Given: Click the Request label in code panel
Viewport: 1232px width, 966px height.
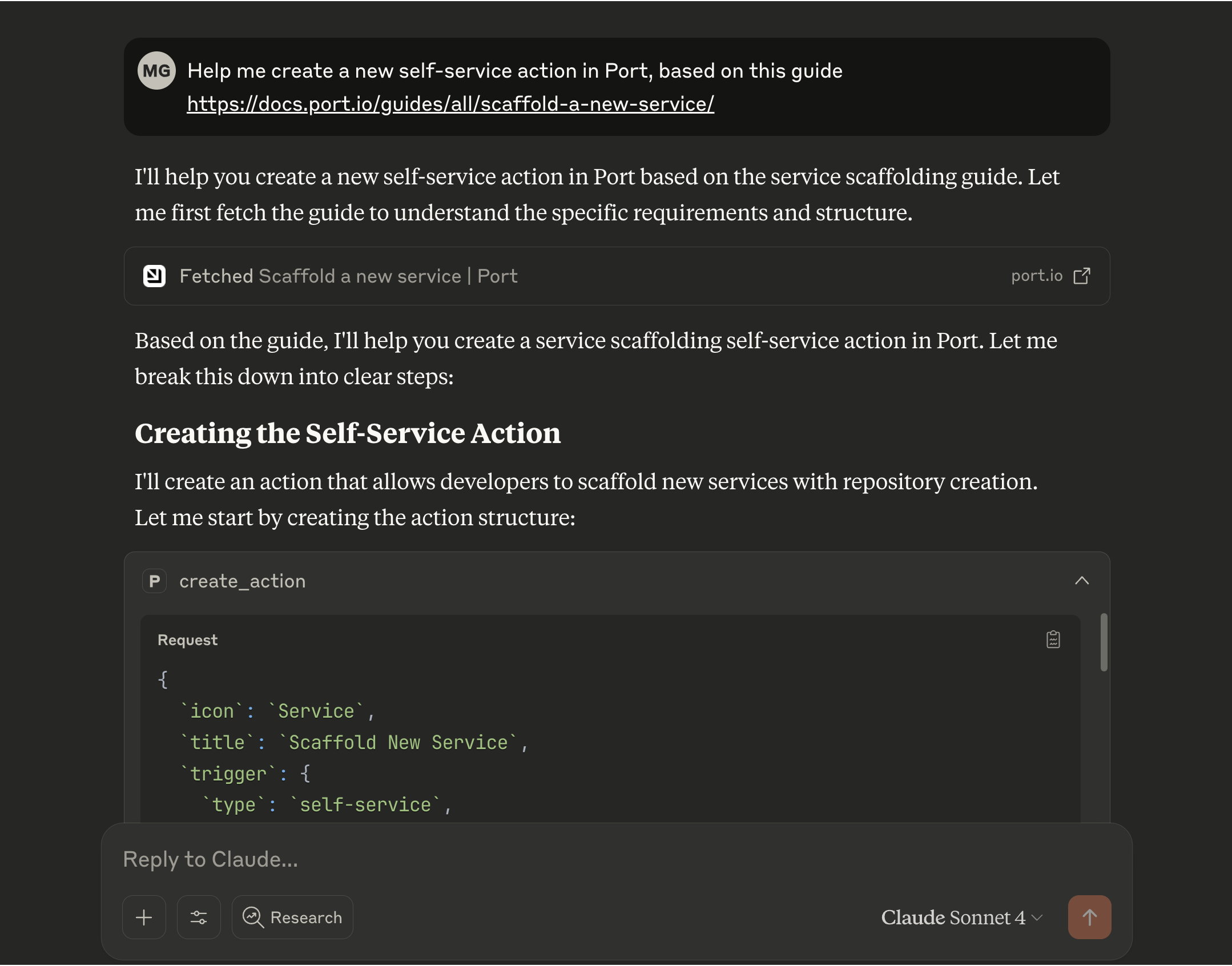Looking at the screenshot, I should click(x=187, y=640).
